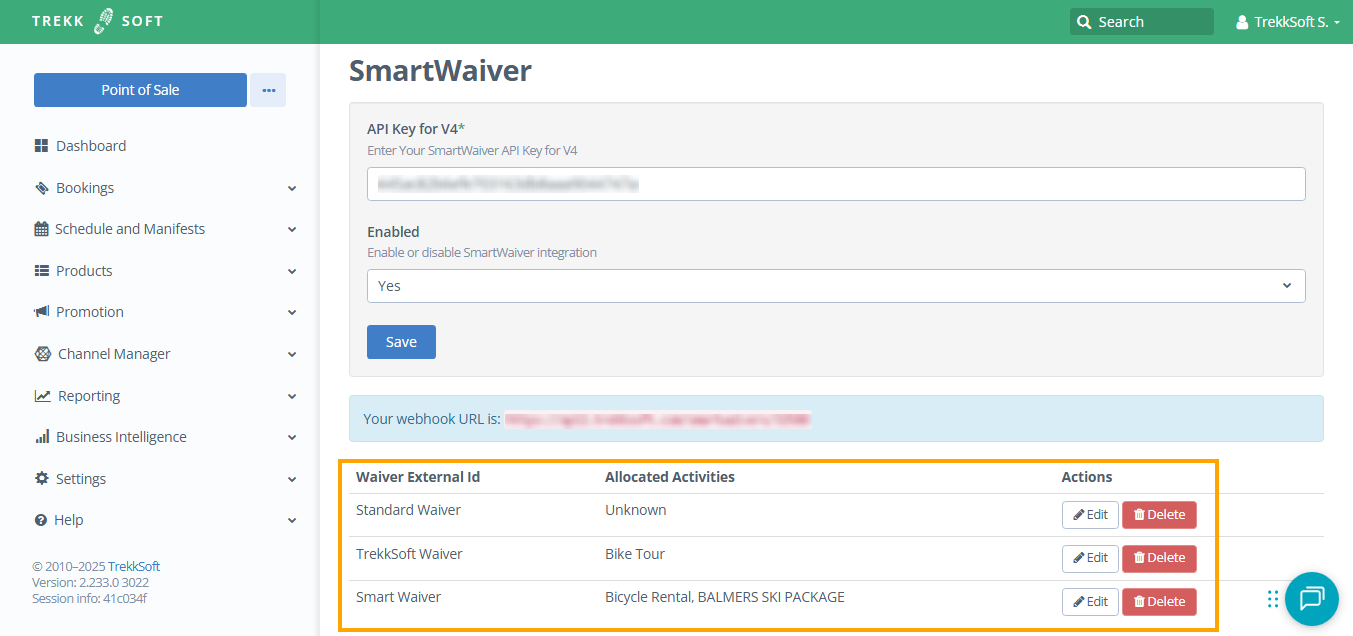Open the Enabled Yes dropdown

coord(835,286)
